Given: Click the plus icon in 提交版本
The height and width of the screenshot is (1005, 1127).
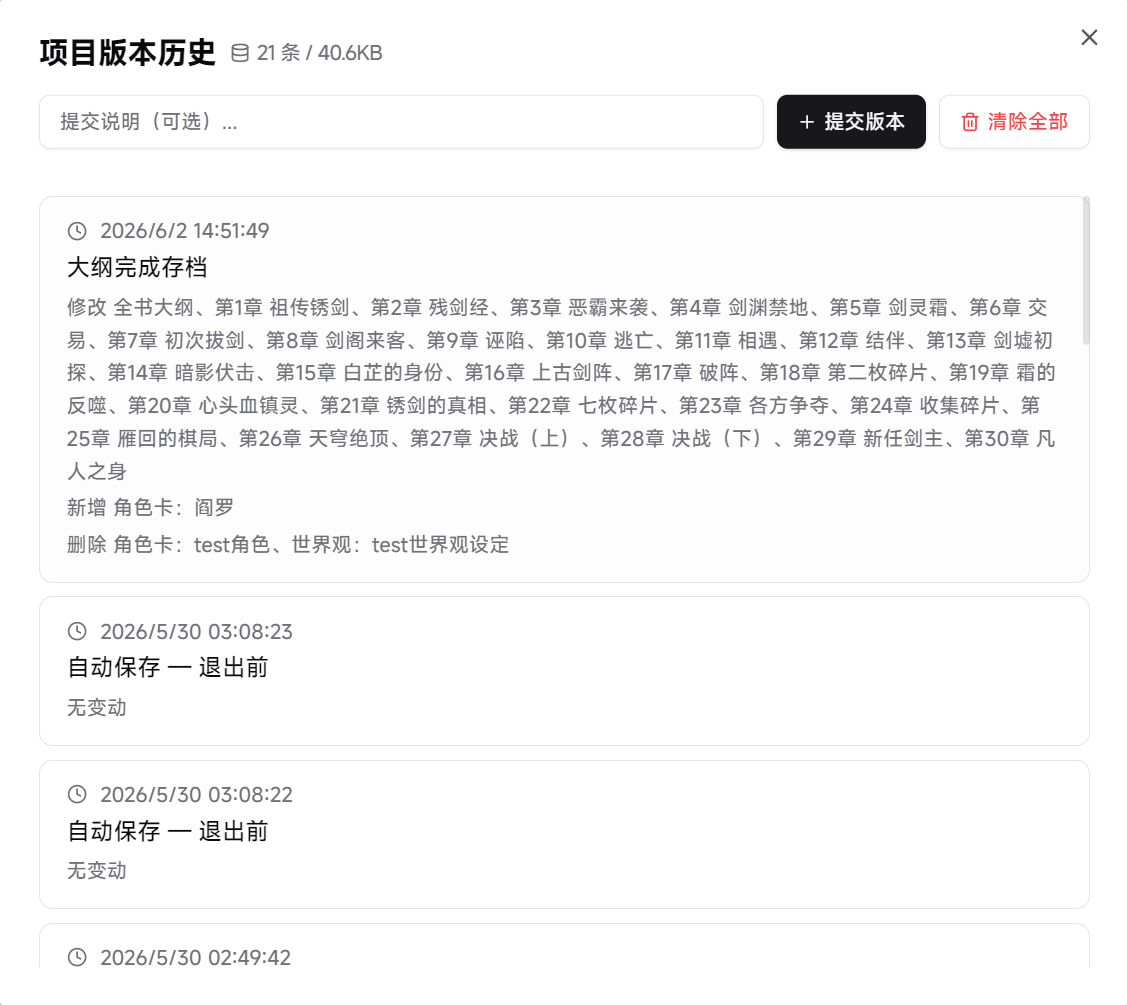Looking at the screenshot, I should click(x=807, y=122).
